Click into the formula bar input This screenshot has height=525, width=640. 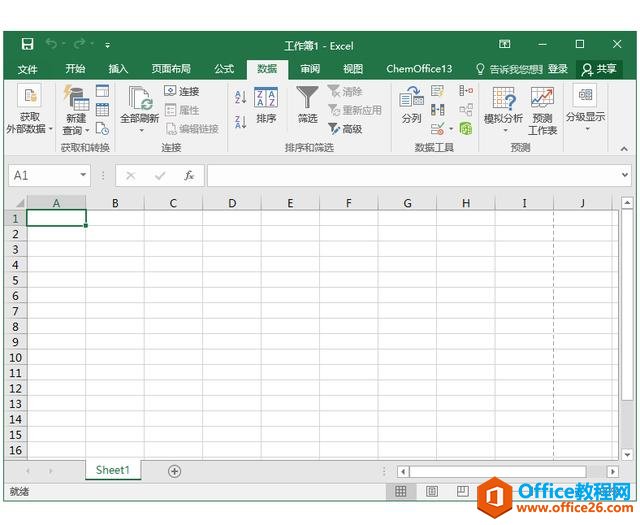point(414,176)
